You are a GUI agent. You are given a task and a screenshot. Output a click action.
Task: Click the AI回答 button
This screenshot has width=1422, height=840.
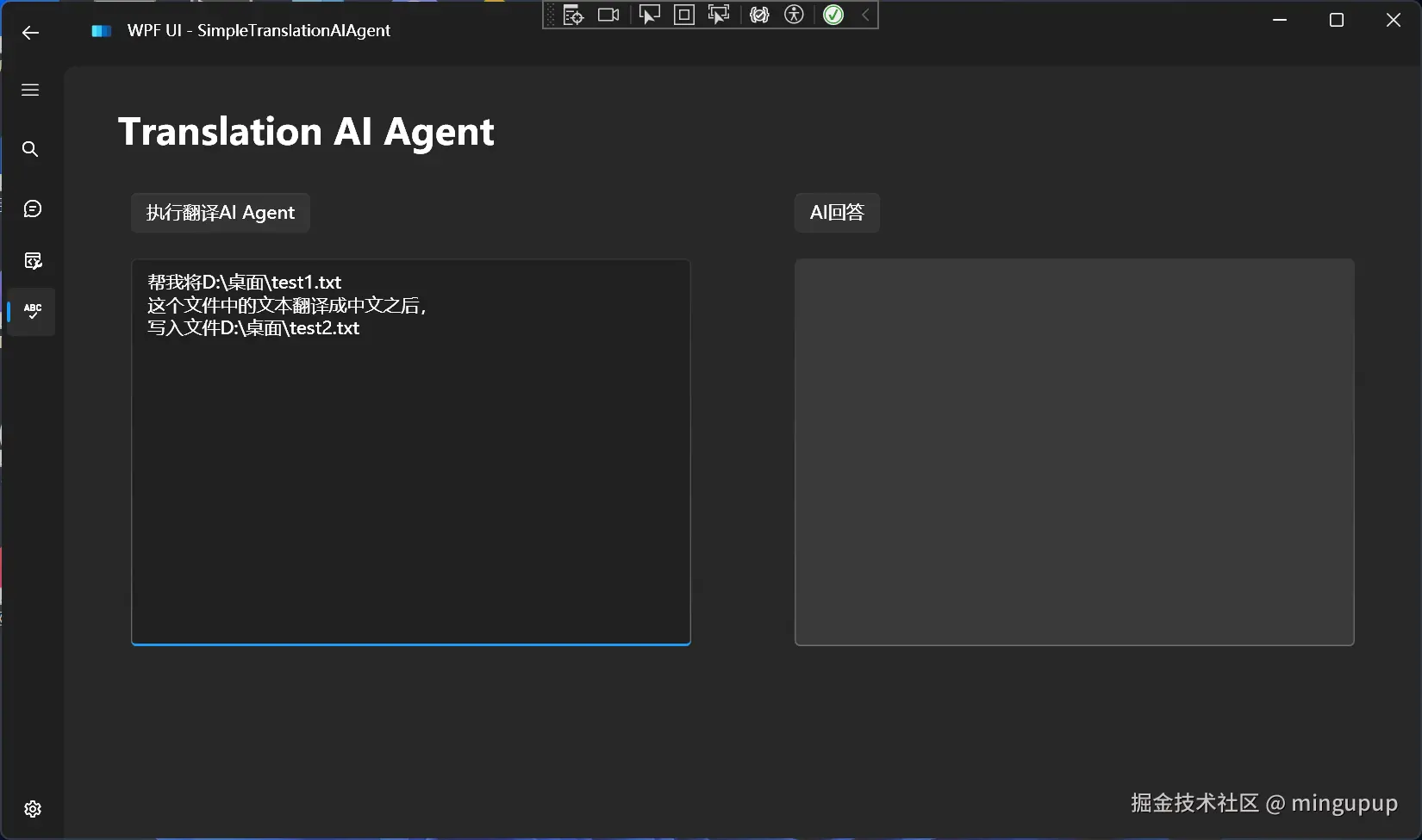click(837, 213)
